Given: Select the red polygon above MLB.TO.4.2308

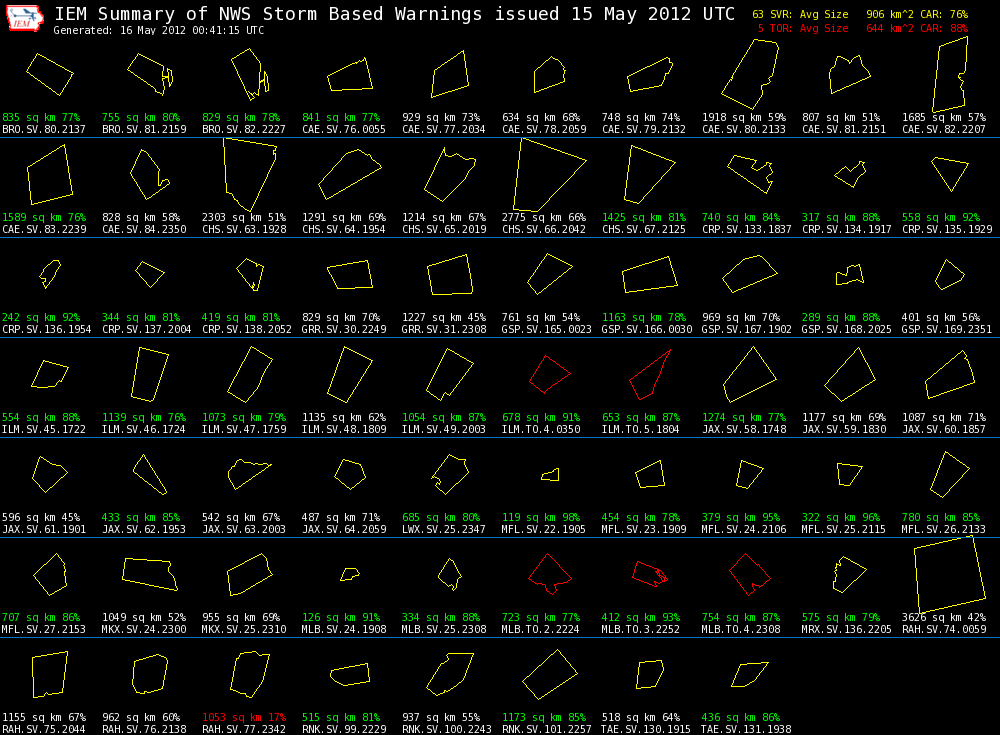Looking at the screenshot, I should [x=750, y=574].
